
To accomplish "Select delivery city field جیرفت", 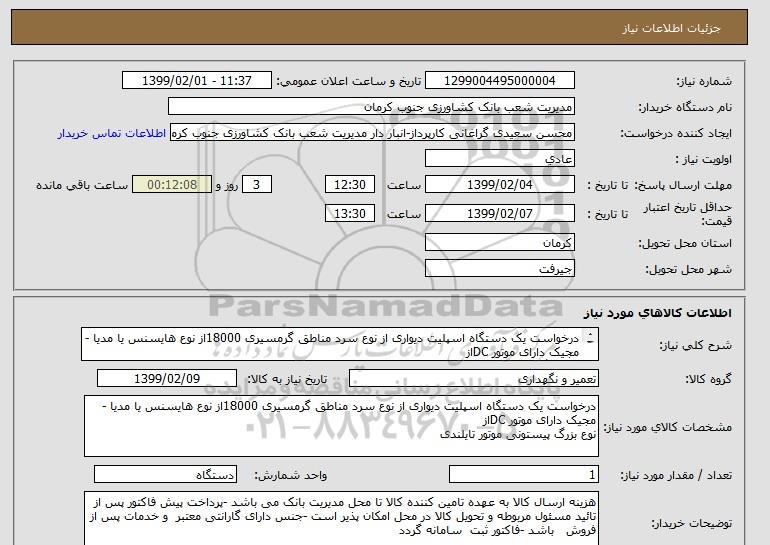I will click(x=499, y=269).
